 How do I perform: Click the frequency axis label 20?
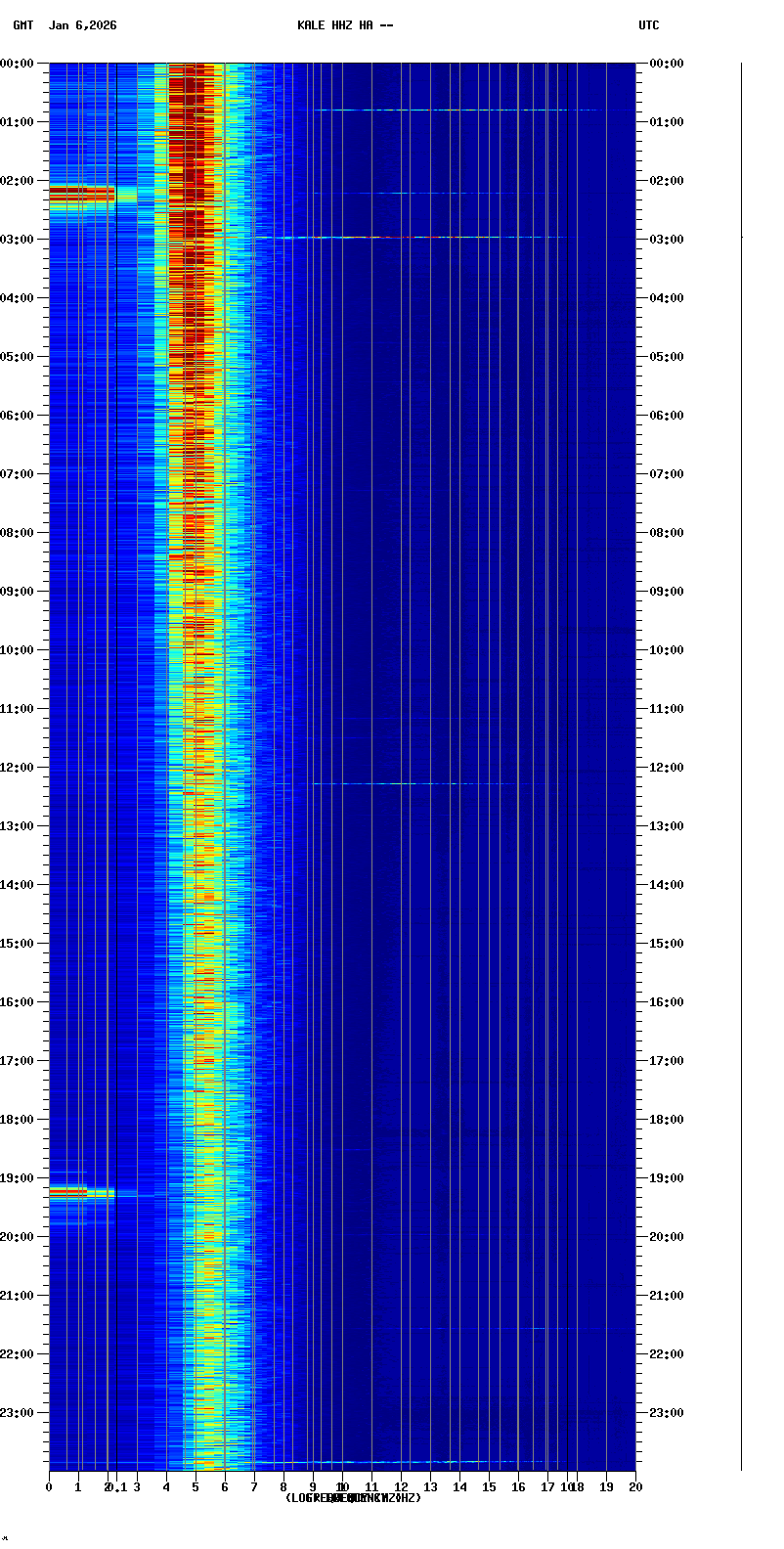(635, 1487)
